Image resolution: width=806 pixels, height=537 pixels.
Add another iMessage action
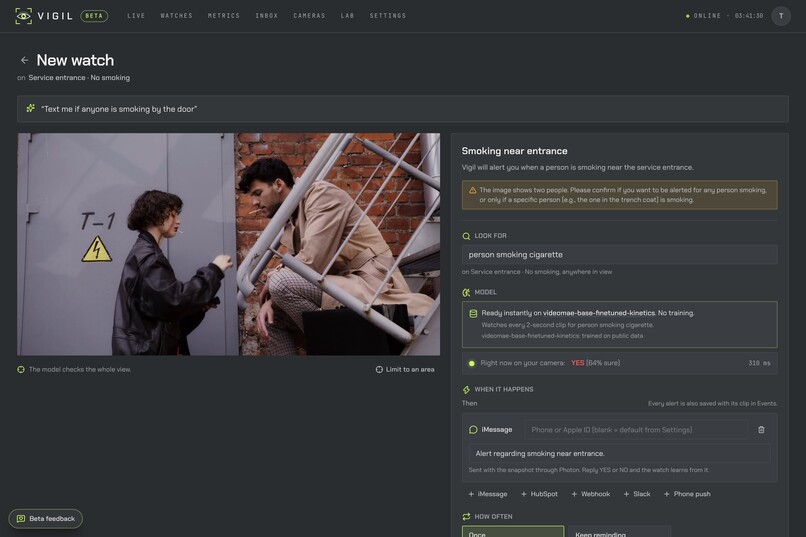point(487,494)
